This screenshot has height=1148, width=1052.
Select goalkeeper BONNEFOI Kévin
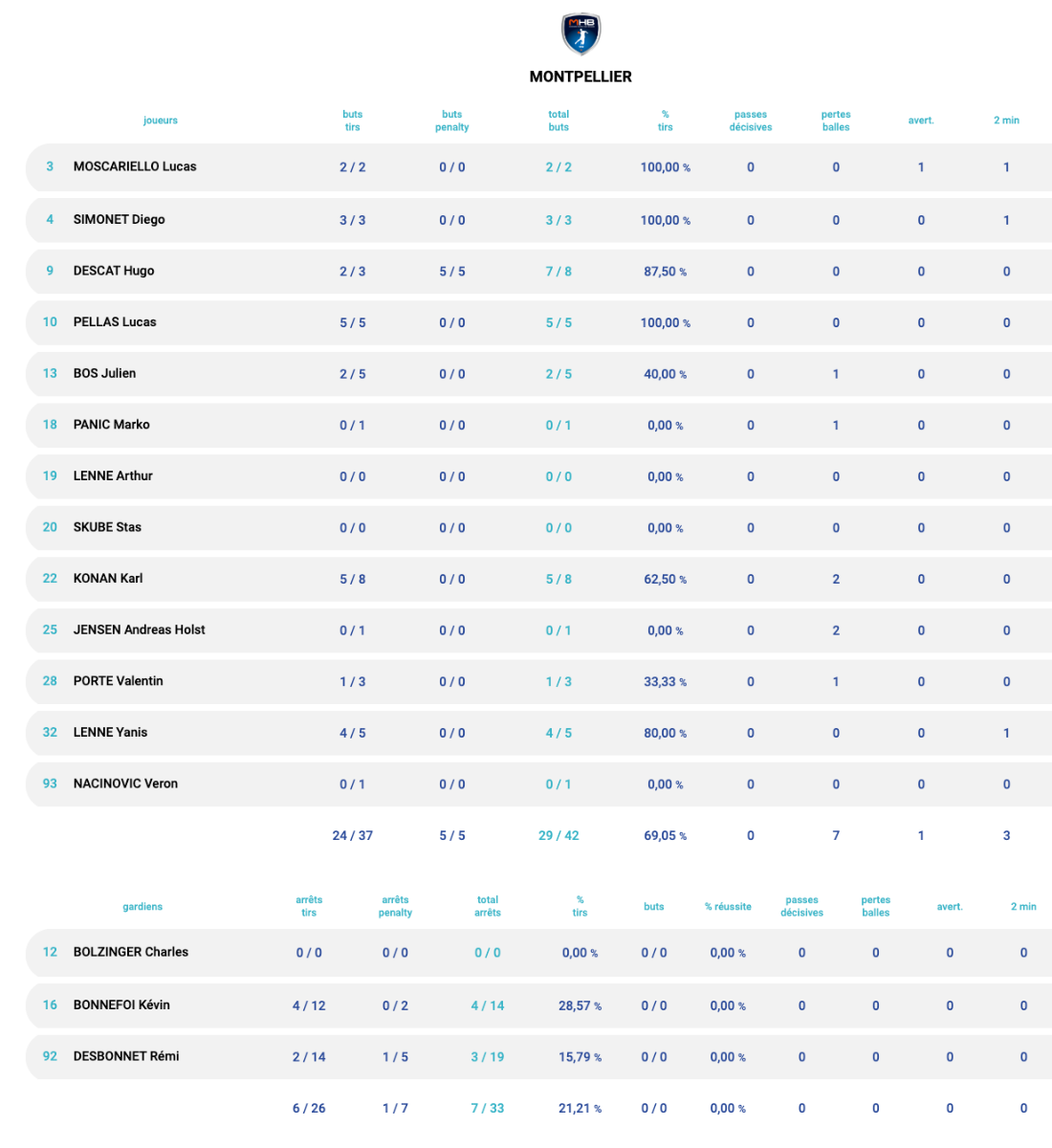(121, 1004)
